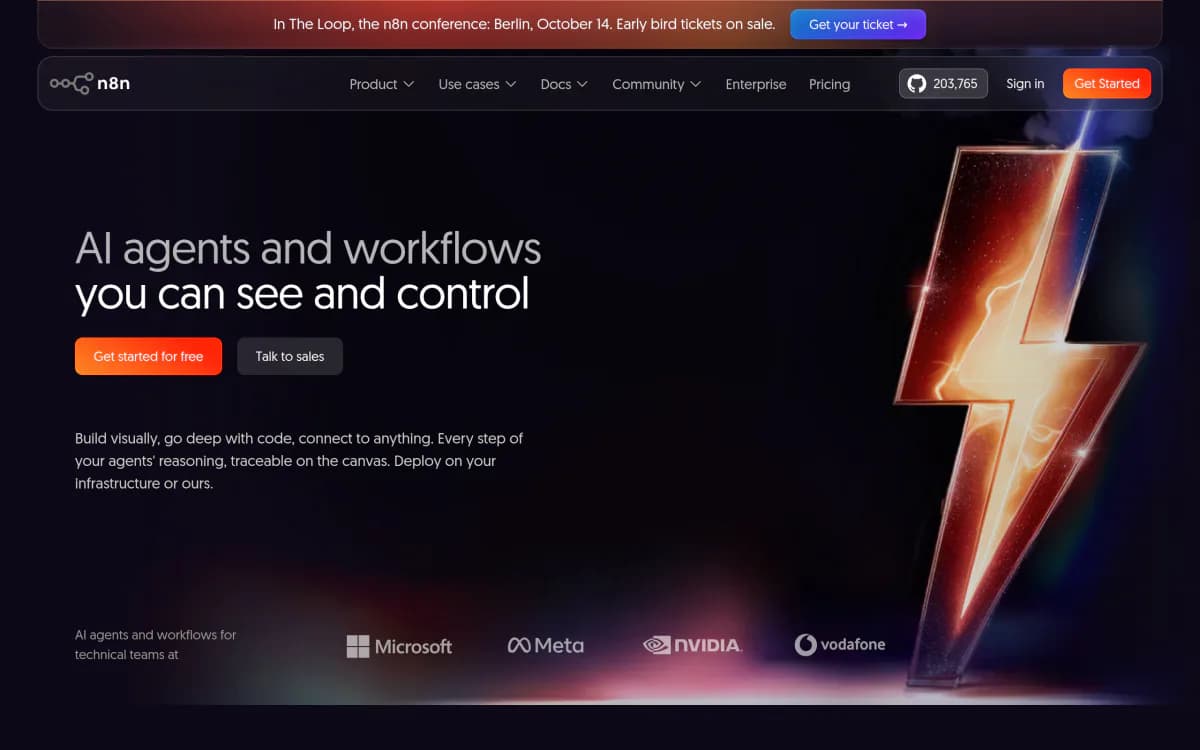Screen dimensions: 1200x750
Task: Click the conference announcement banner text
Action: tap(524, 24)
